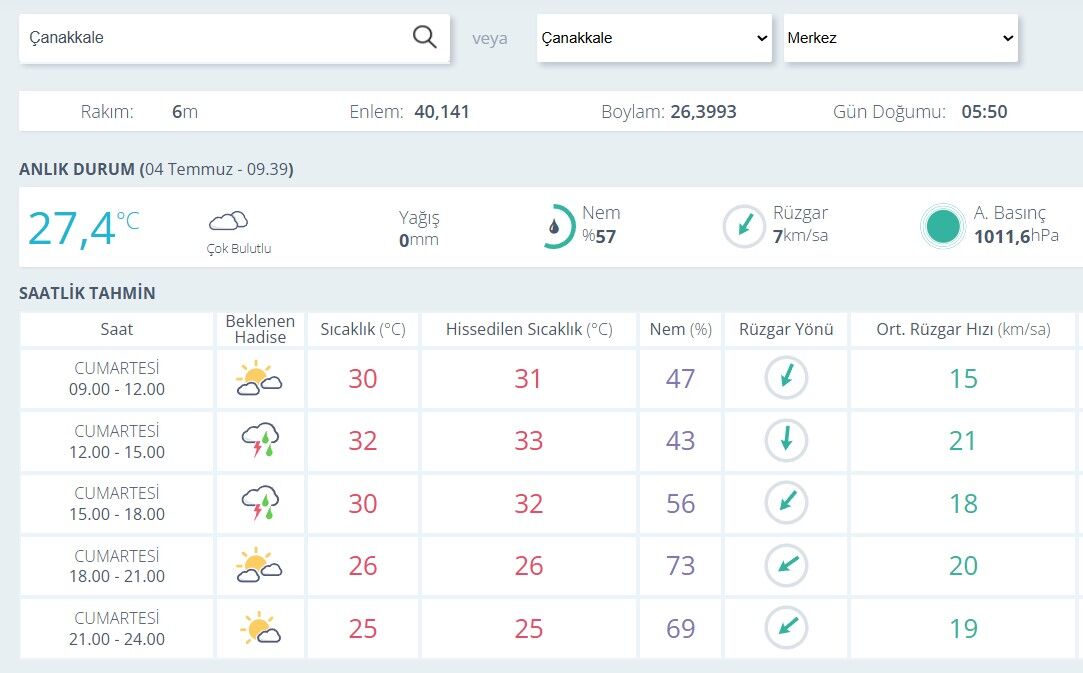Click the Rakım 6m value
1083x673 pixels.
click(184, 111)
